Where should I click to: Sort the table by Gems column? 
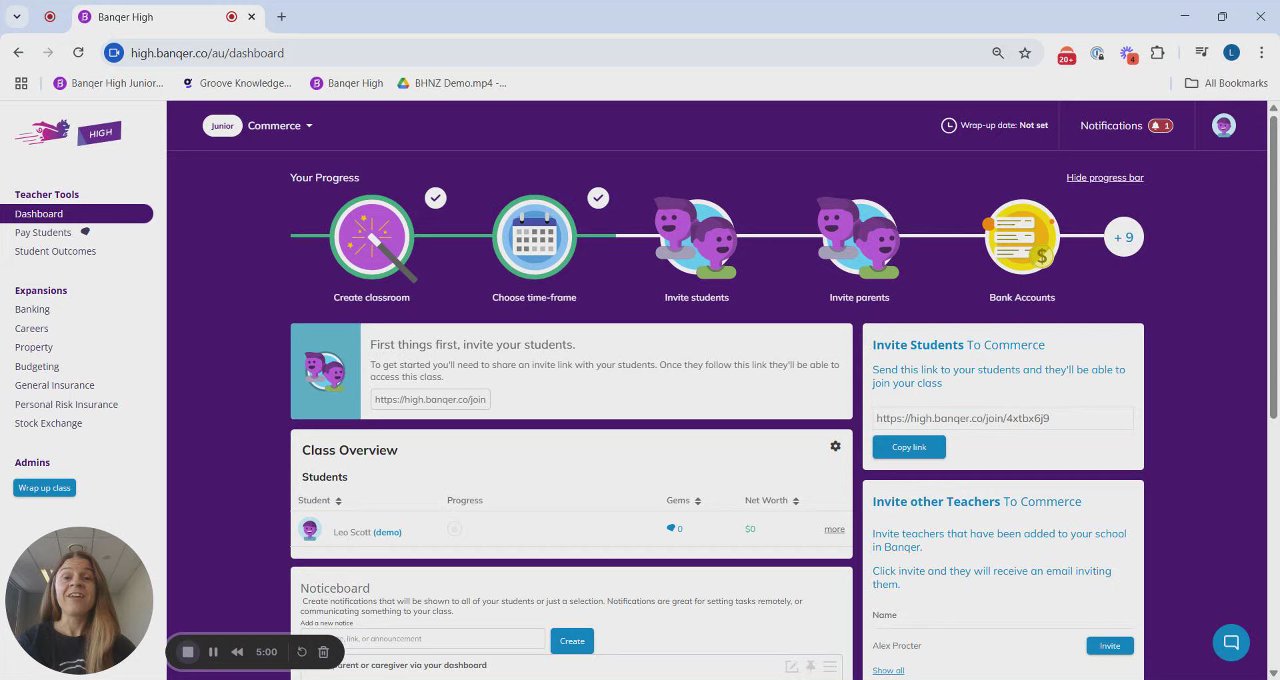point(683,500)
